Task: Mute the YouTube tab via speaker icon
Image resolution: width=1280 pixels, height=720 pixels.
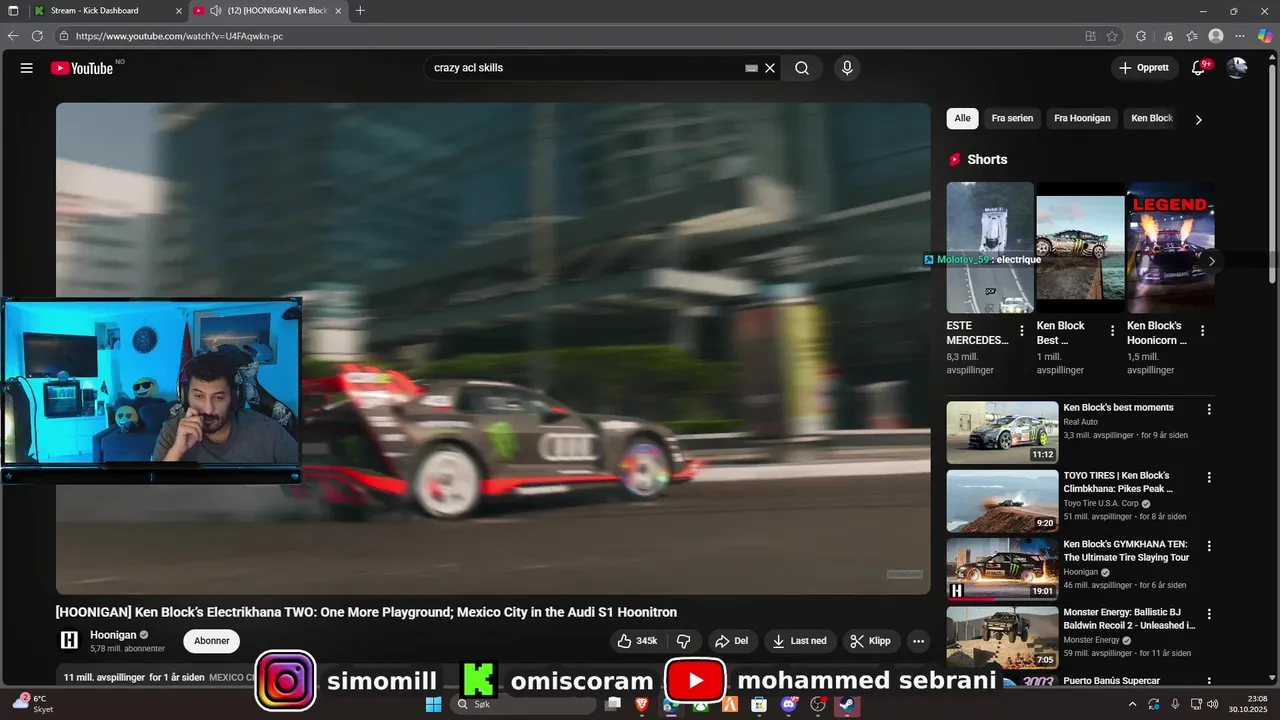Action: point(215,10)
